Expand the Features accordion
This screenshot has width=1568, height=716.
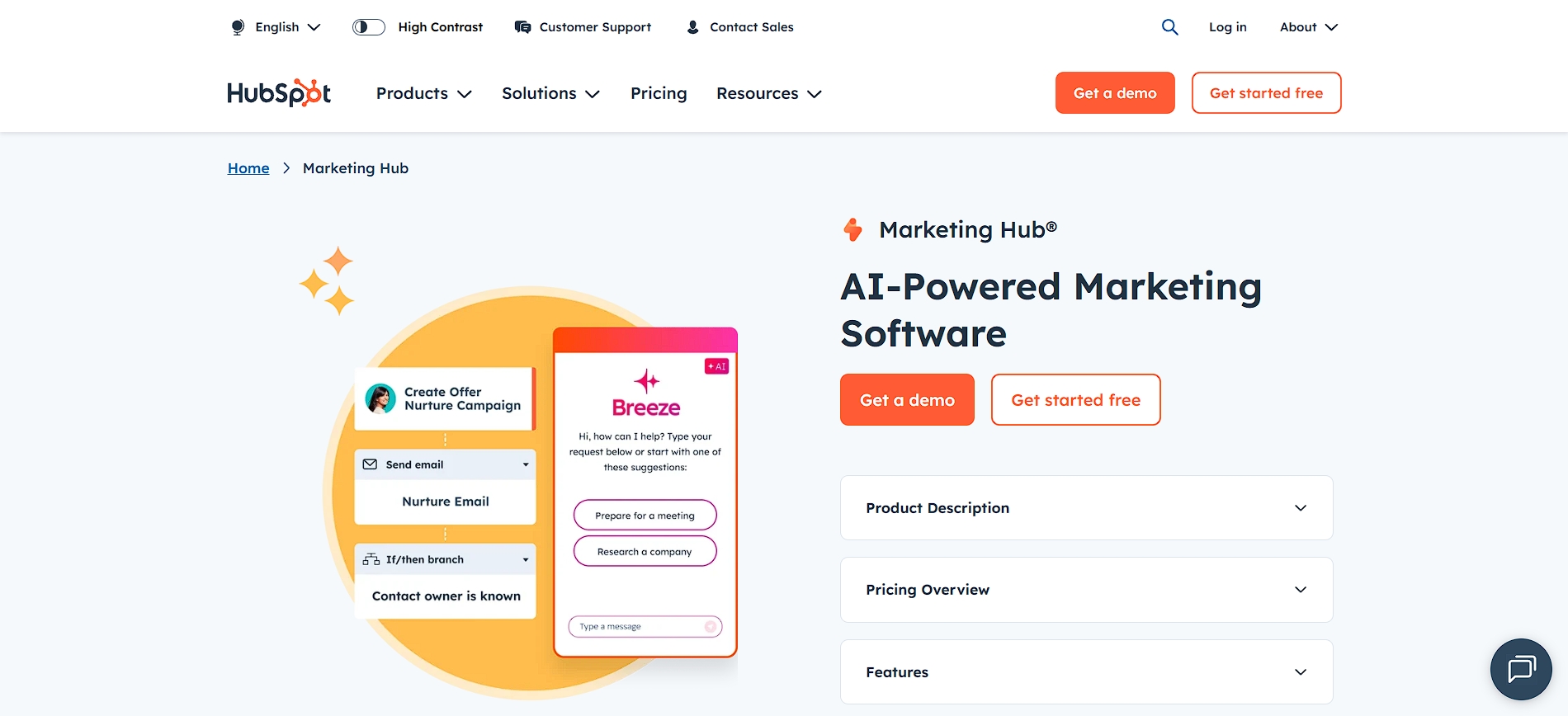pos(1086,672)
